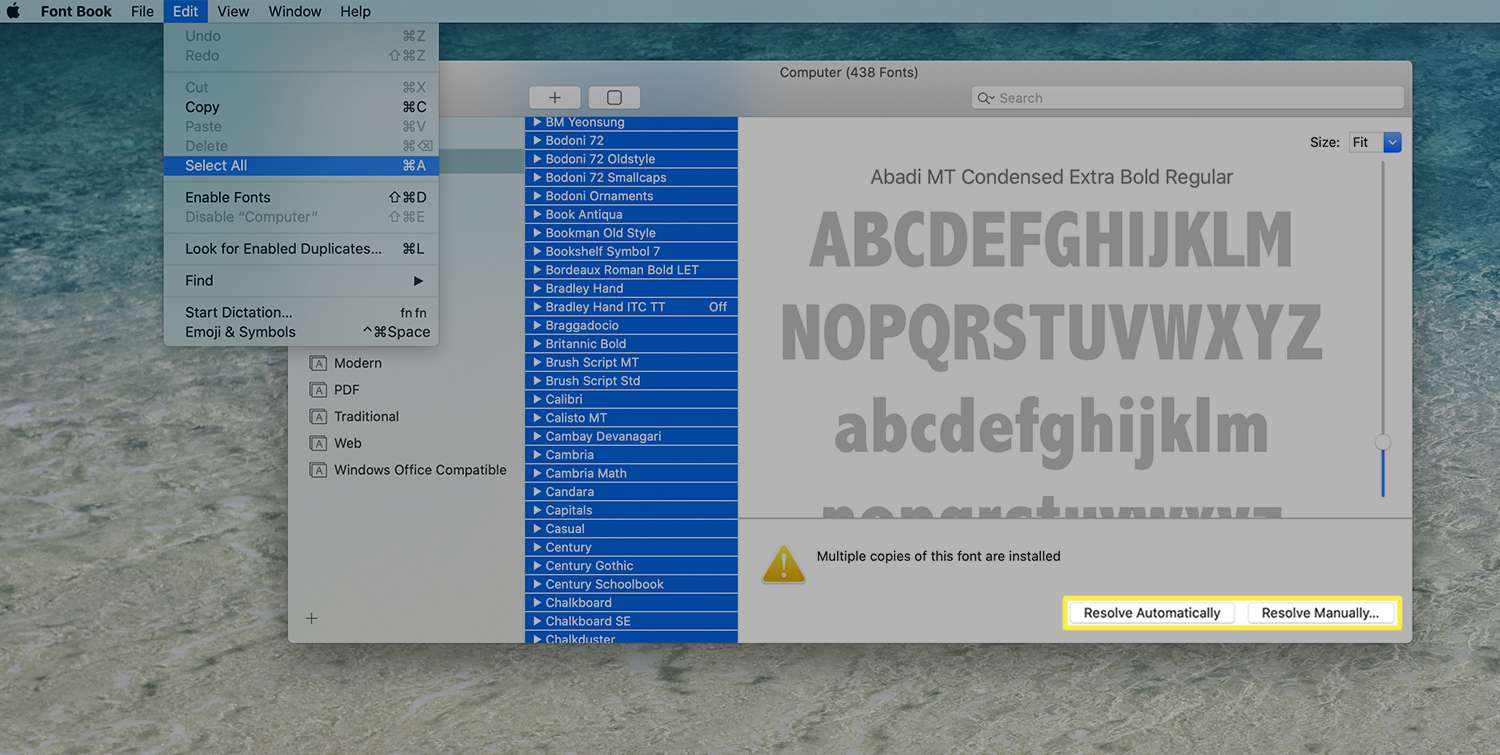Expand the Bradley Hand ITC TT family

[x=537, y=307]
